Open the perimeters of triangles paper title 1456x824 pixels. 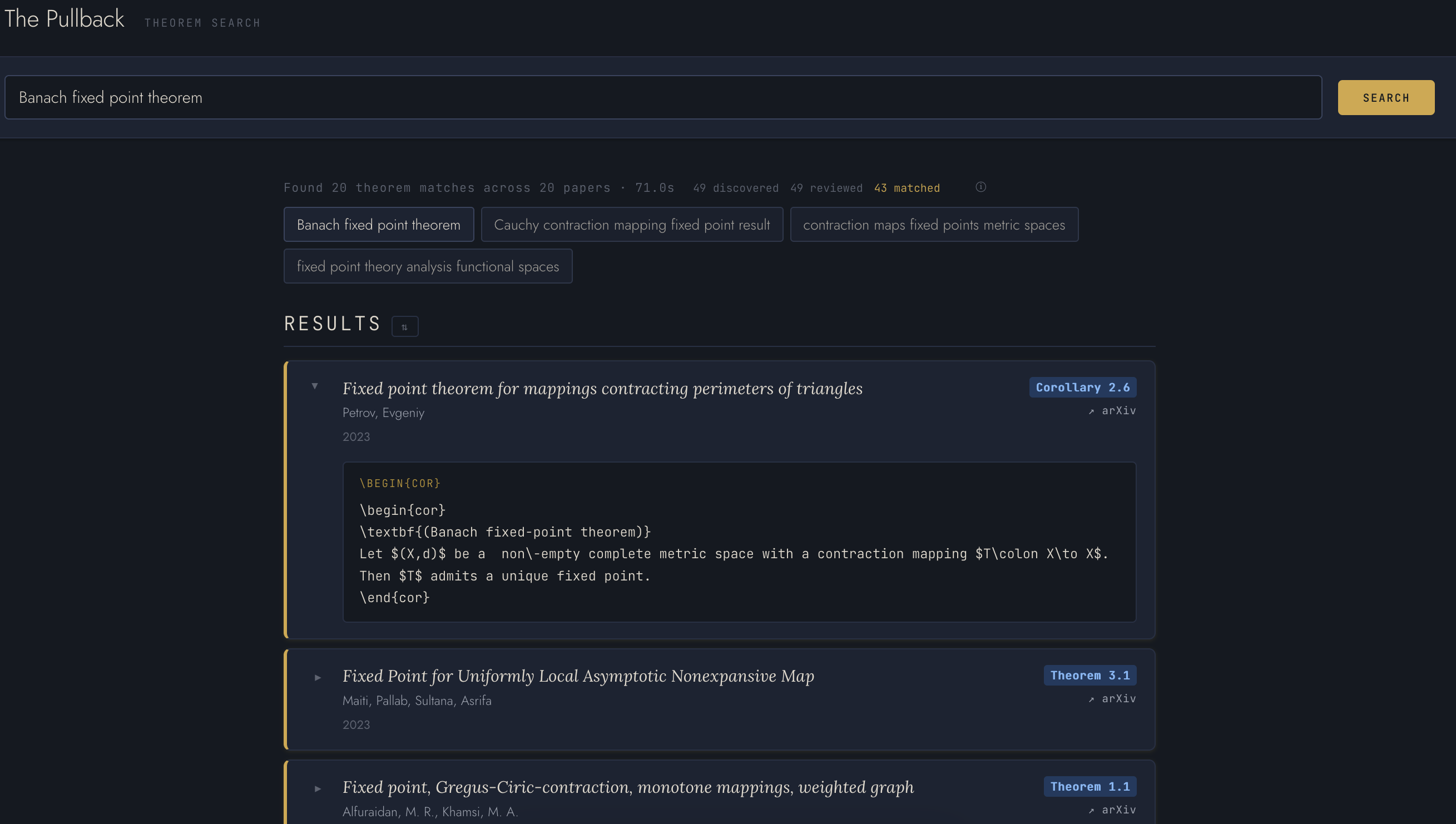(602, 389)
